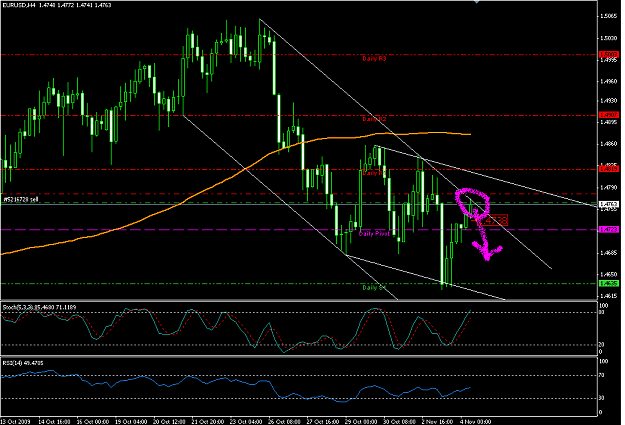Click the green 1.4635 price tag
Screen dimensions: 625x425
click(609, 283)
